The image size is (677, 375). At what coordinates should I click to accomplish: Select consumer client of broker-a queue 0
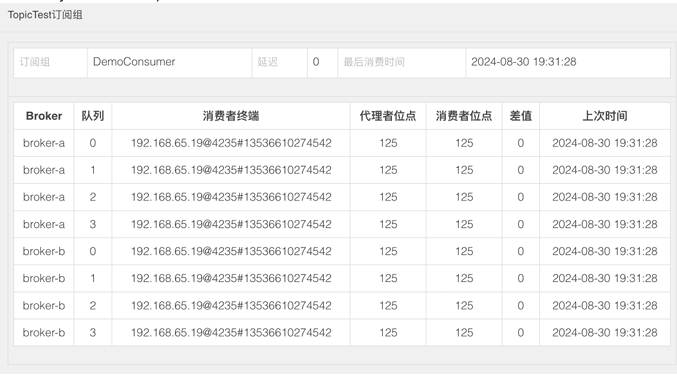[x=231, y=143]
